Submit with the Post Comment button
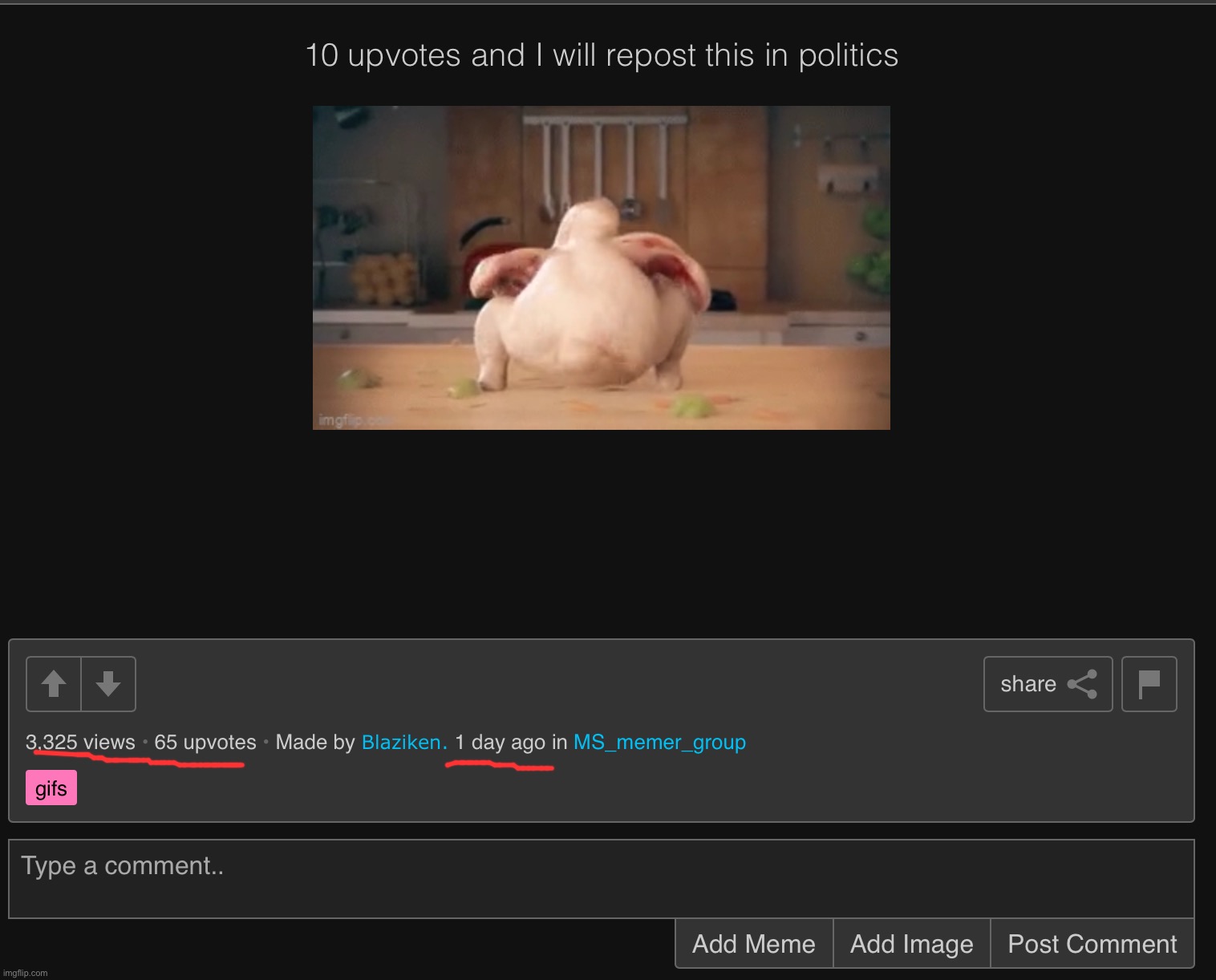The width and height of the screenshot is (1216, 980). pyautogui.click(x=1092, y=944)
